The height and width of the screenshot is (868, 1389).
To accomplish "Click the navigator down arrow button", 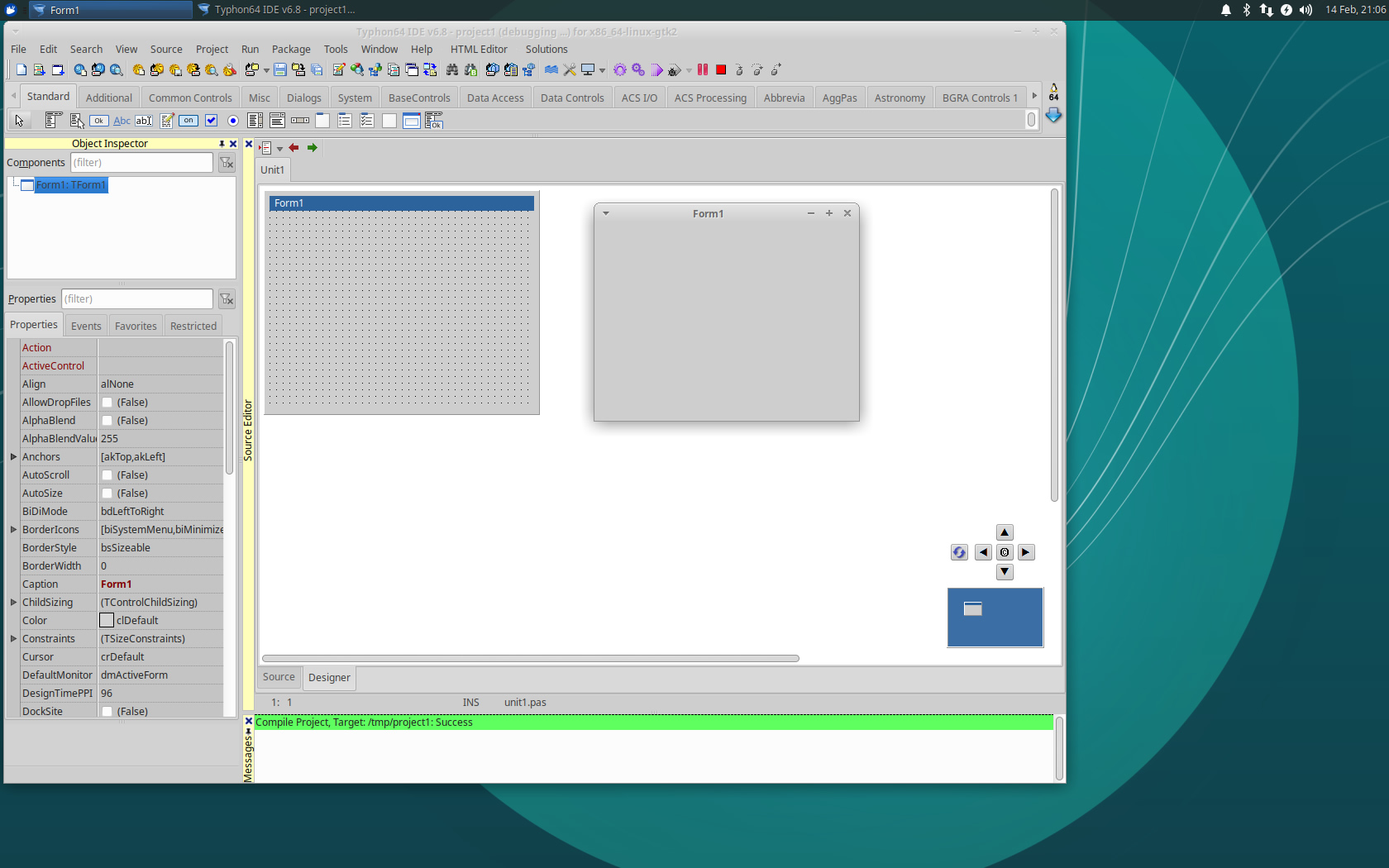I will coord(1005,572).
